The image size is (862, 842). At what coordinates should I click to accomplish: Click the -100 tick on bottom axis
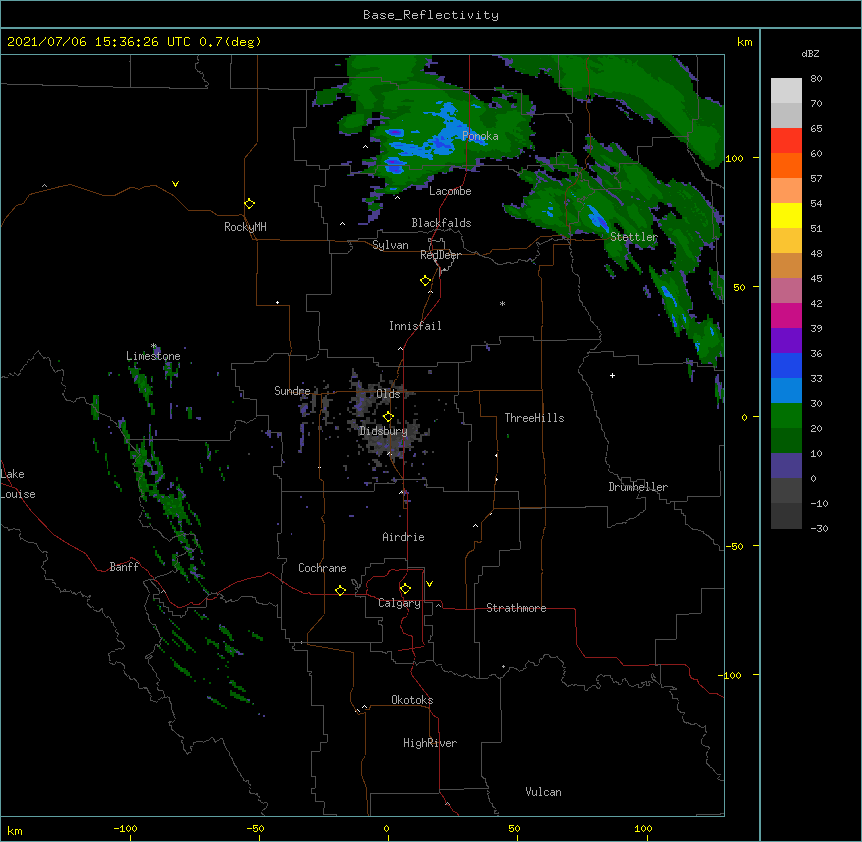click(126, 828)
